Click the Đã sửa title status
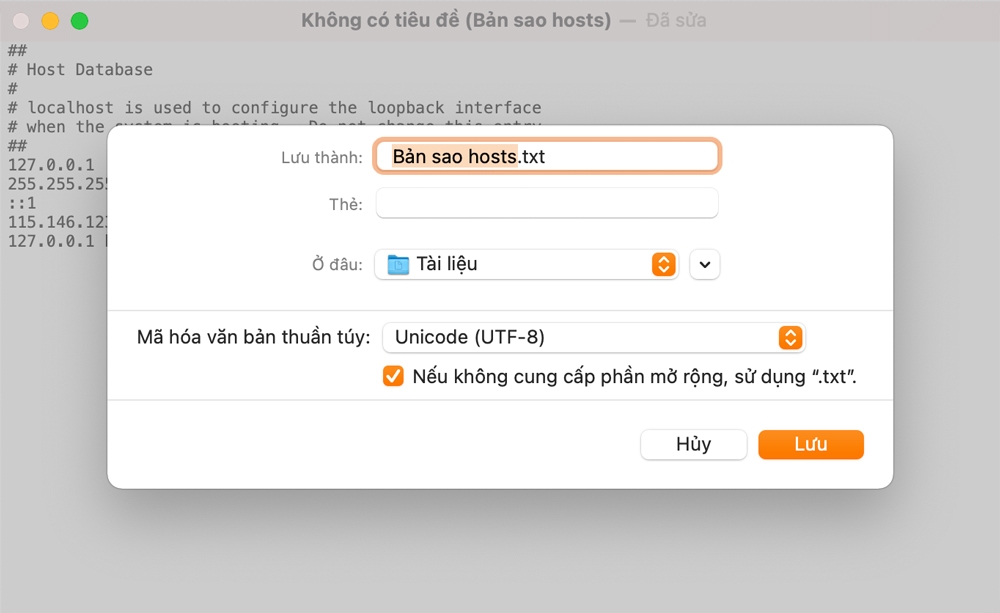Viewport: 1000px width, 613px height. [676, 20]
